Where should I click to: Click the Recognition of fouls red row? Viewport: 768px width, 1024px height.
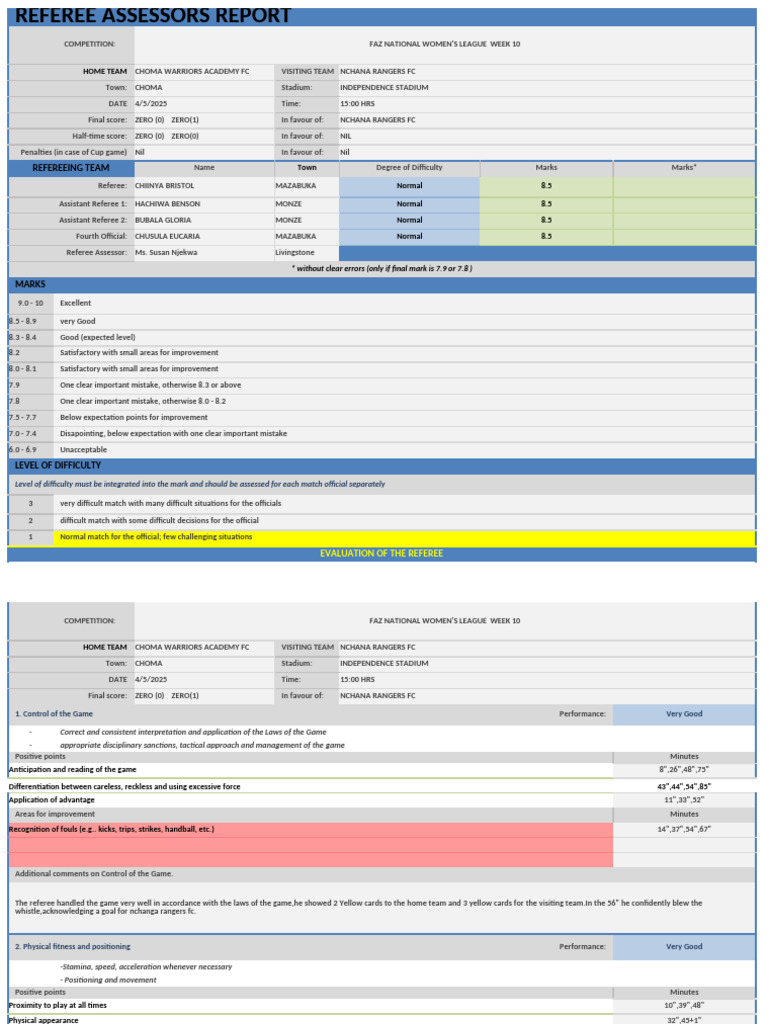point(311,829)
